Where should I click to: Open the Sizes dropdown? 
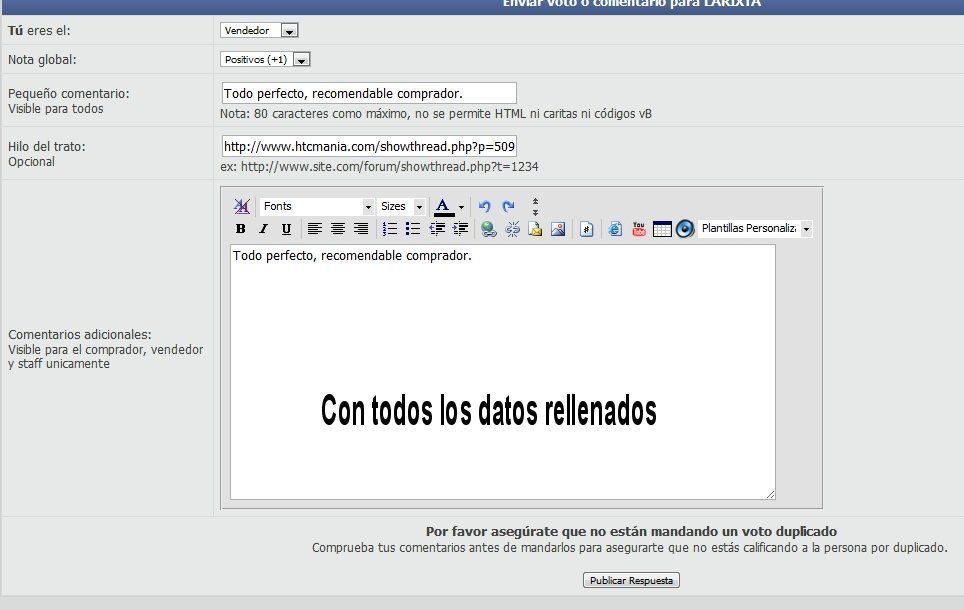402,206
